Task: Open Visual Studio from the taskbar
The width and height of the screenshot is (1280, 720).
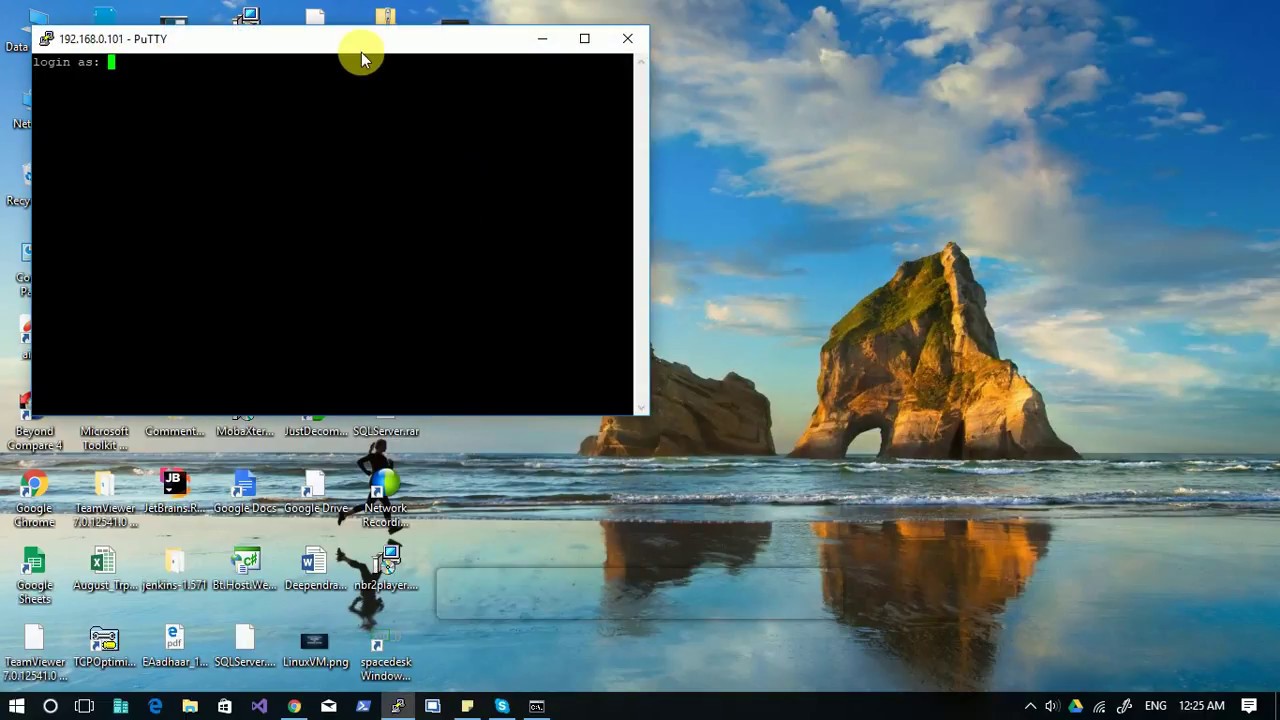Action: [x=259, y=706]
